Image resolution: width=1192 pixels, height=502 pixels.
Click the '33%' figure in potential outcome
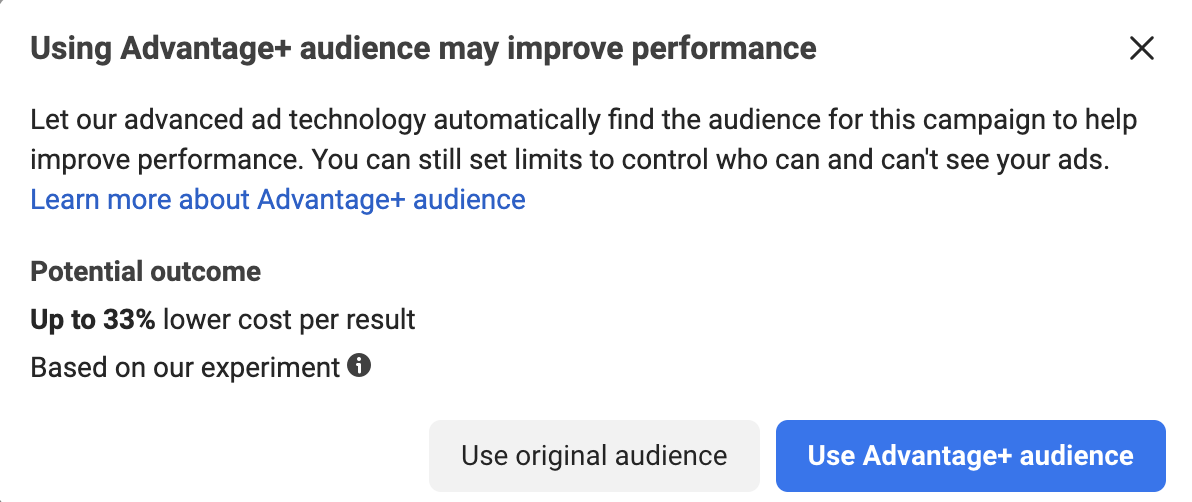tap(129, 319)
